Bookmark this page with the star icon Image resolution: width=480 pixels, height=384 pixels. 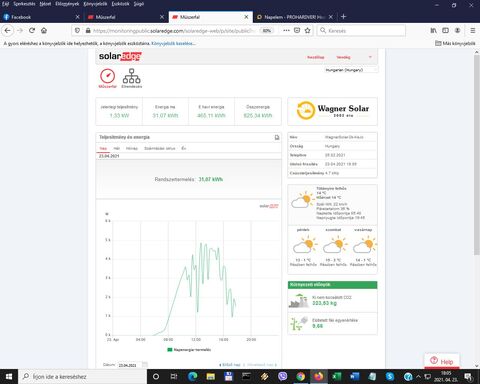point(307,30)
